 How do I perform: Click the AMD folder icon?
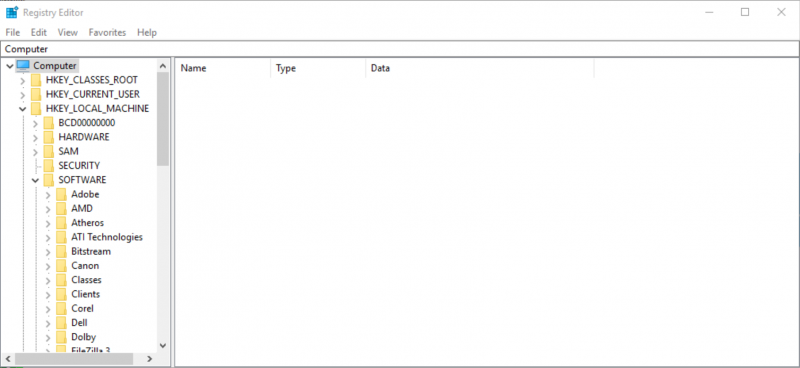61,209
